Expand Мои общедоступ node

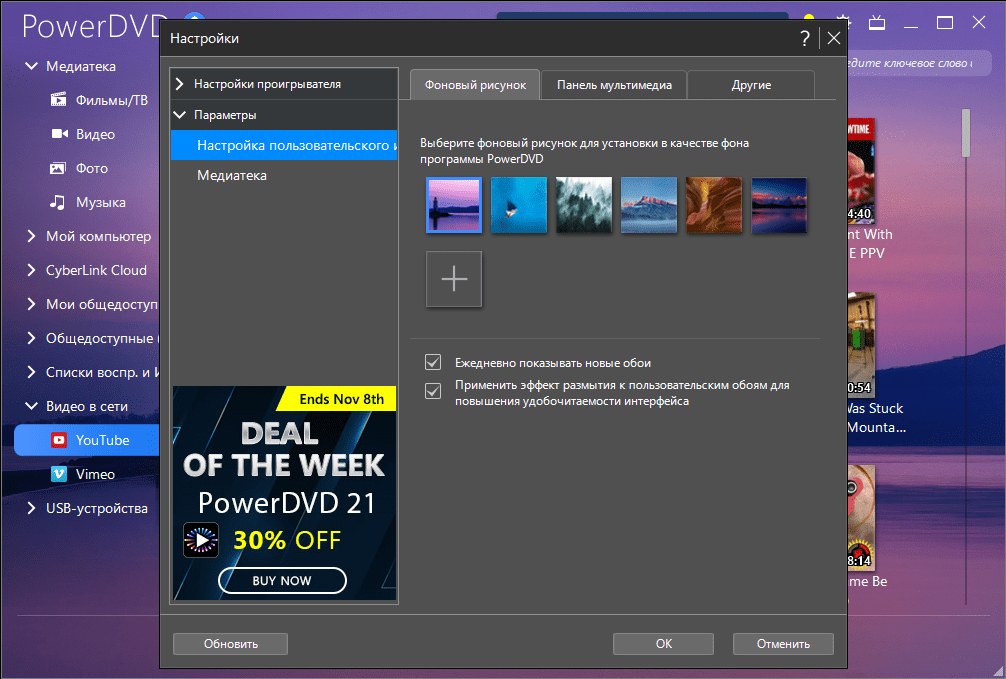click(x=31, y=304)
